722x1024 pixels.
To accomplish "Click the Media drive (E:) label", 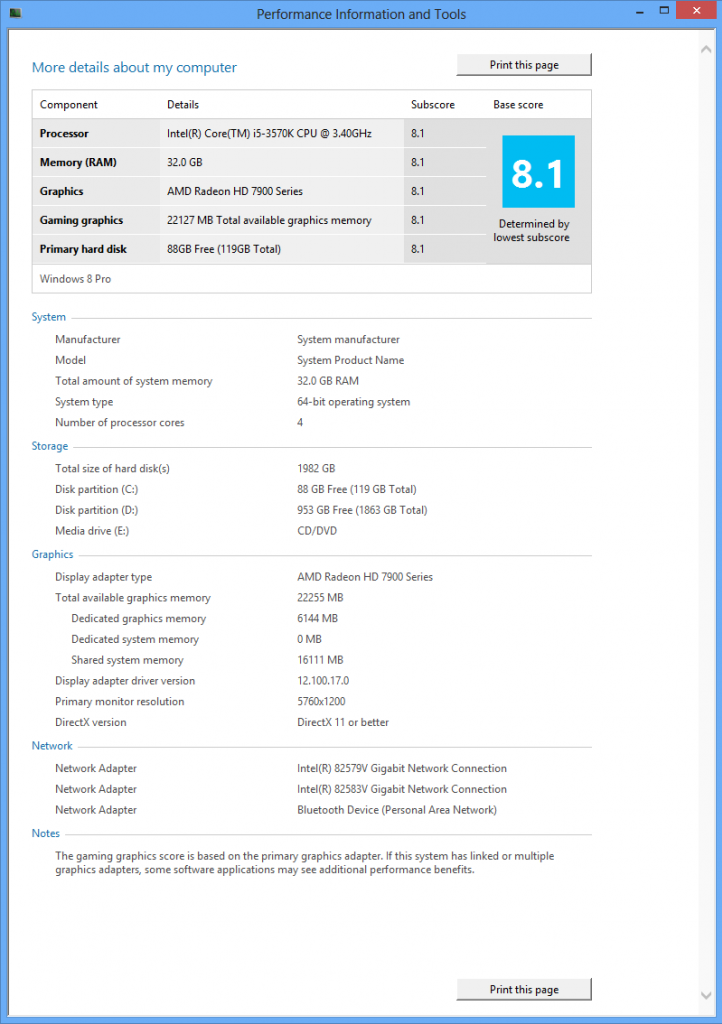I will click(x=92, y=531).
